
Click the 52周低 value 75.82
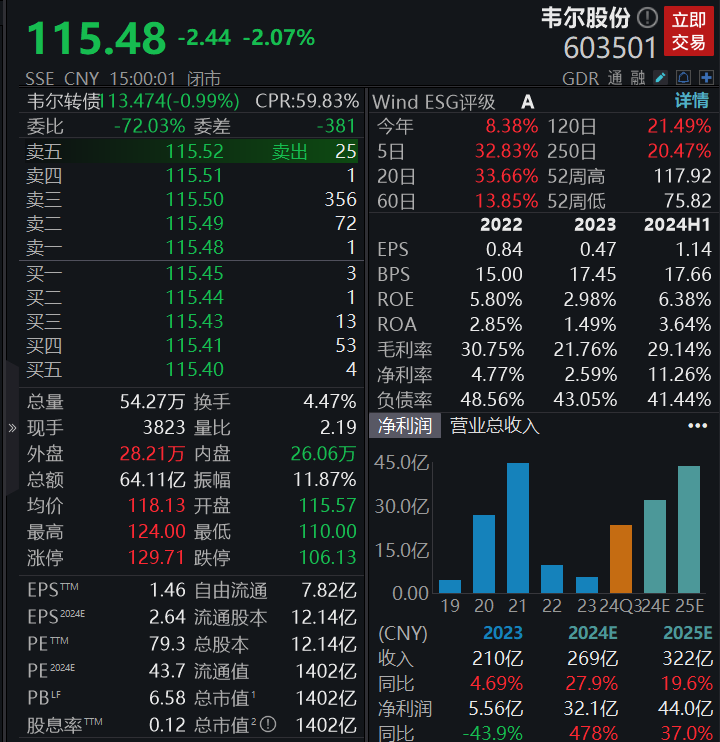[687, 201]
